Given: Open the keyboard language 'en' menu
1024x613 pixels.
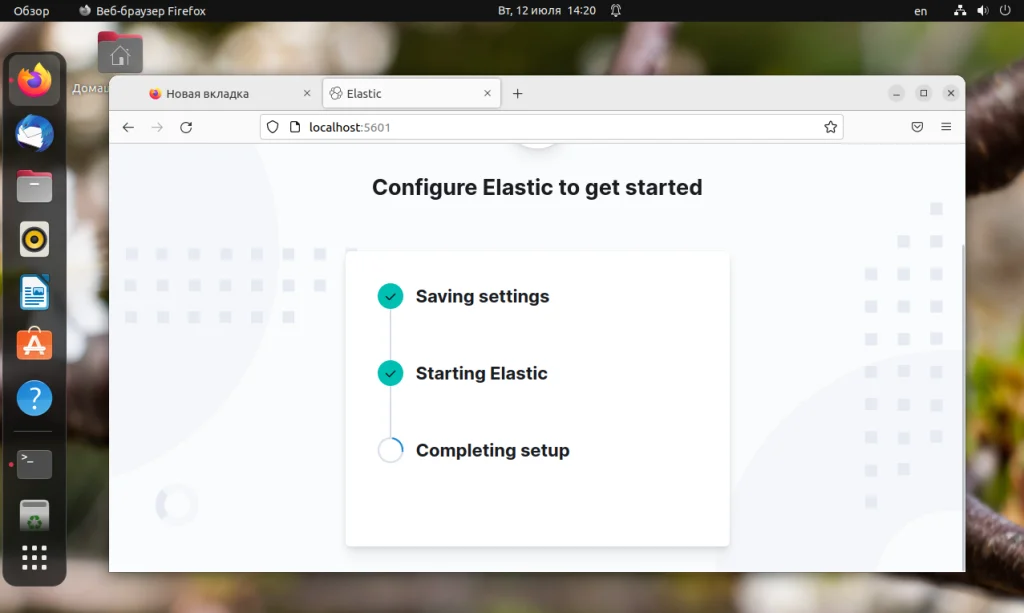Looking at the screenshot, I should (920, 11).
